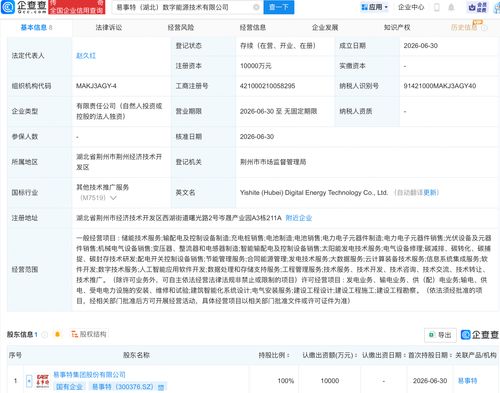The width and height of the screenshot is (500, 393).
Task: Click the small icon after 300376.SZ
Action: click(x=161, y=387)
